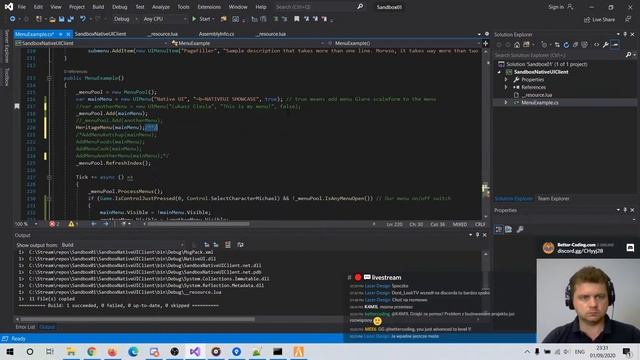Open the SandboxNativeUIClient project navigation dropdown
This screenshot has width=640, height=360.
[91, 43]
